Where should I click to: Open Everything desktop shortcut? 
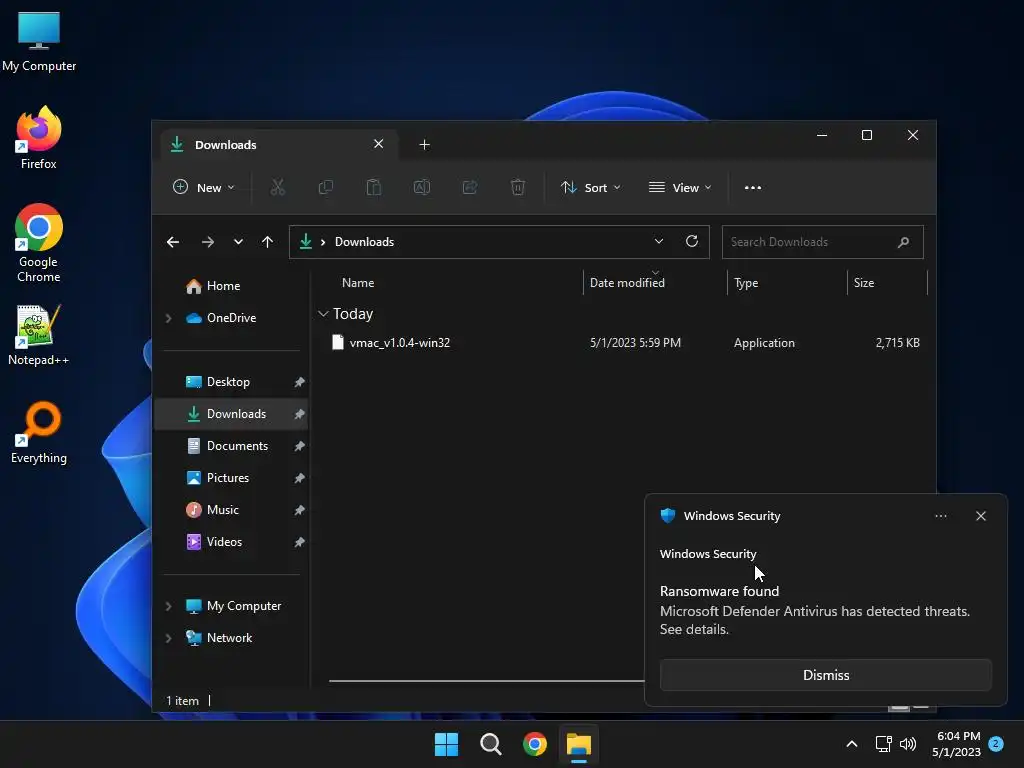(x=39, y=432)
